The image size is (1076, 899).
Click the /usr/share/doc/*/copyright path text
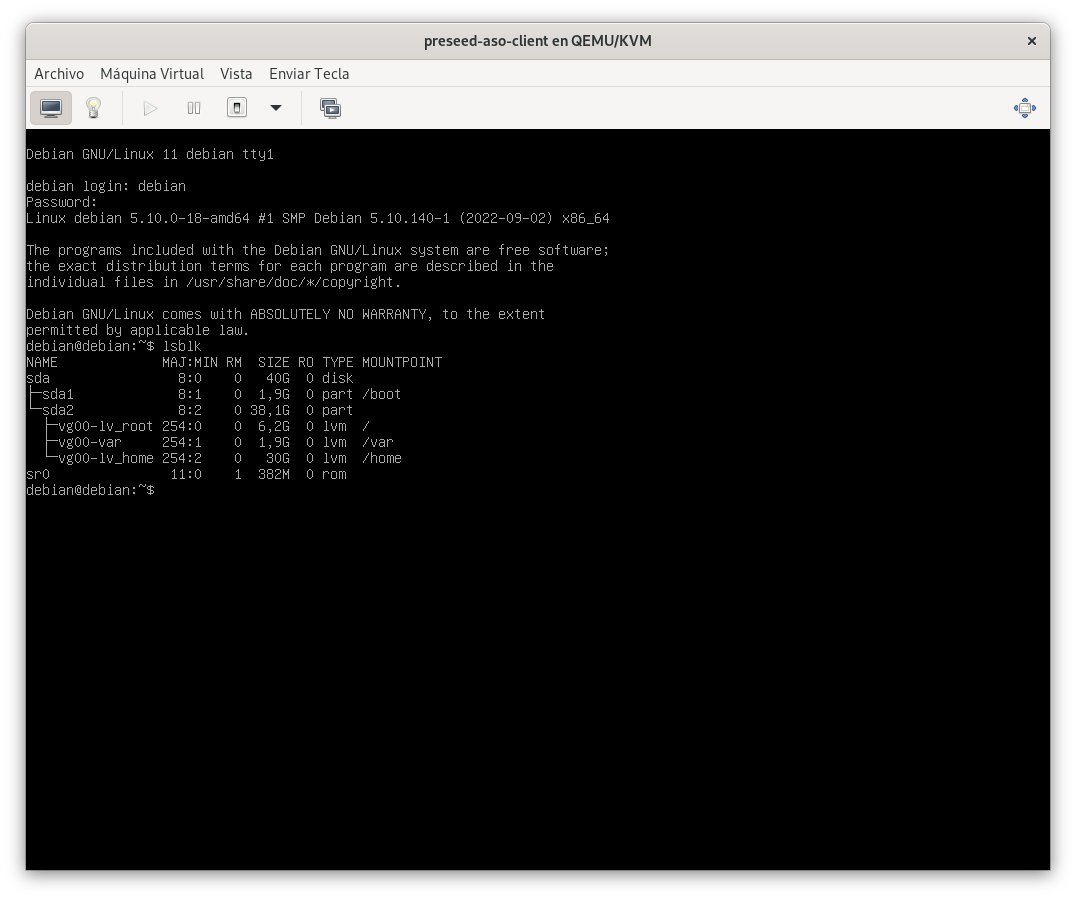[293, 282]
